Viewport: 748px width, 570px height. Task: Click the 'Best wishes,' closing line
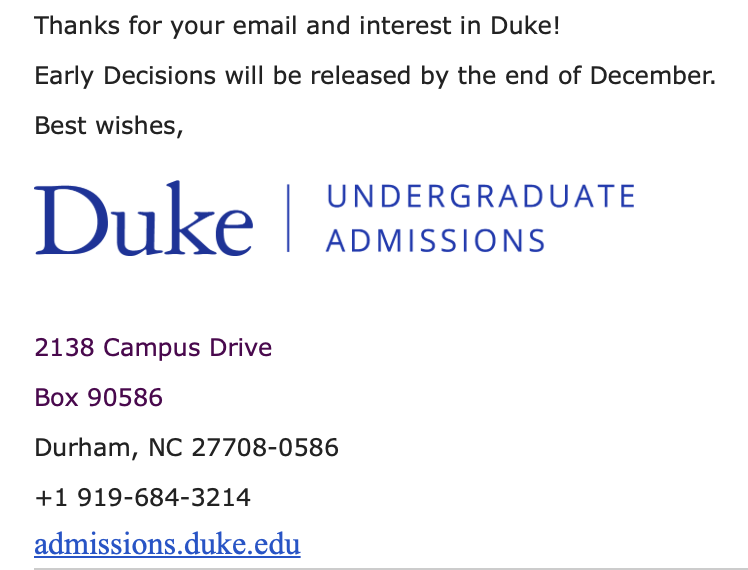[x=108, y=126]
